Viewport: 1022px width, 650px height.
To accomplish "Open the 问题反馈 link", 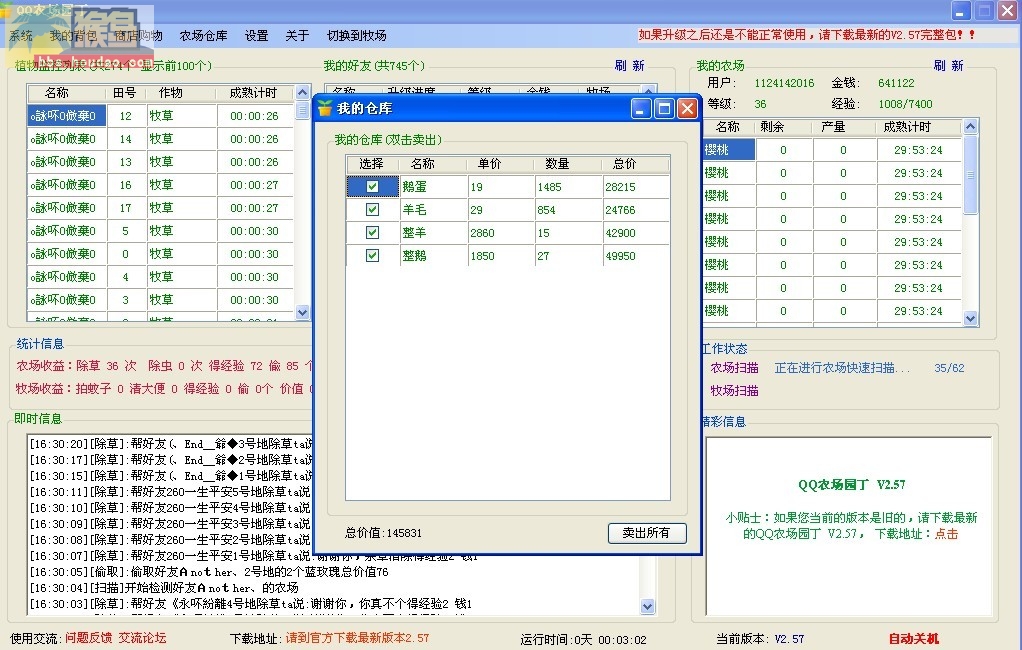I will 89,638.
